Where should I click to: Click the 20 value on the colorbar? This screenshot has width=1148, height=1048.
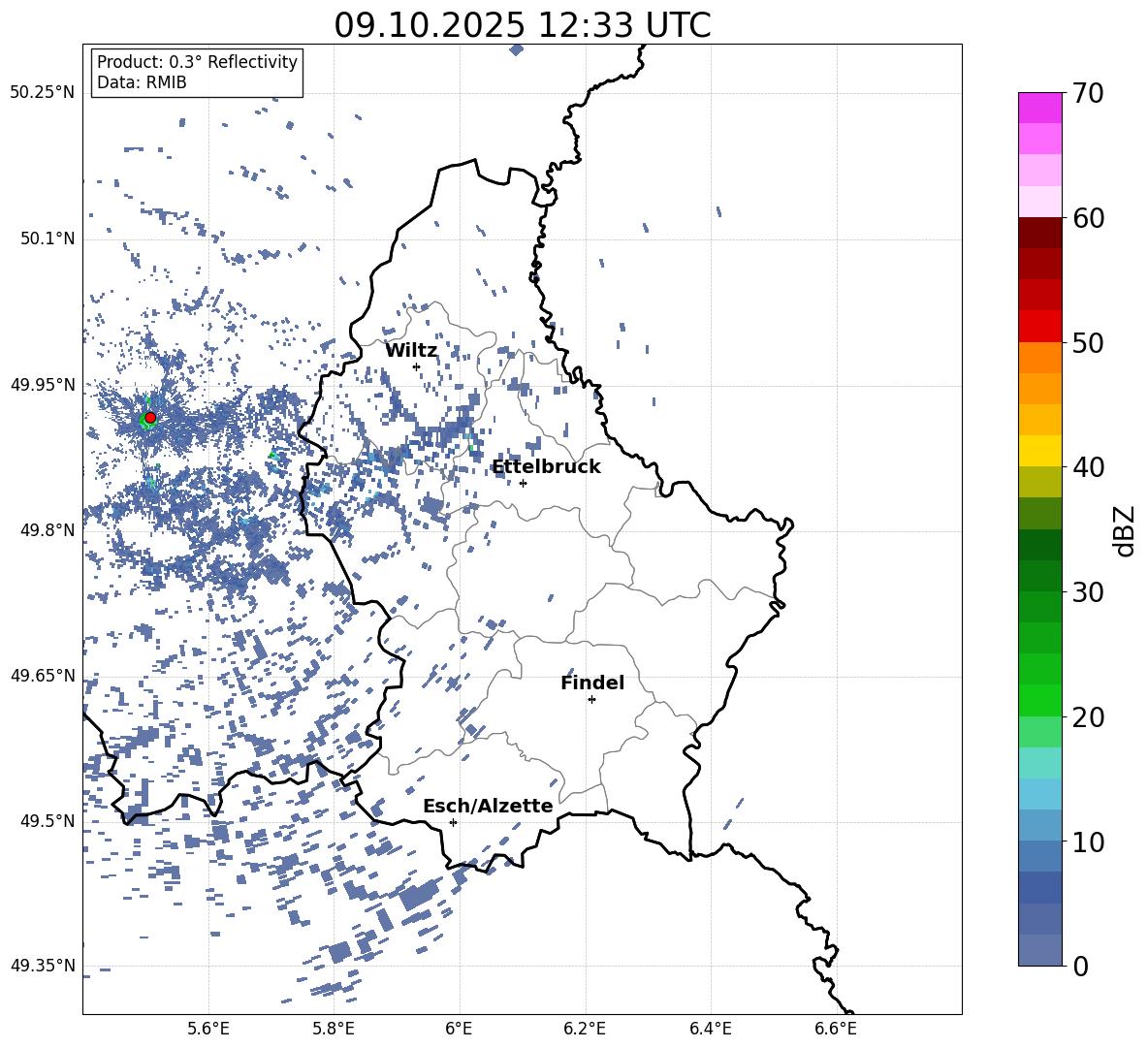(x=1088, y=717)
